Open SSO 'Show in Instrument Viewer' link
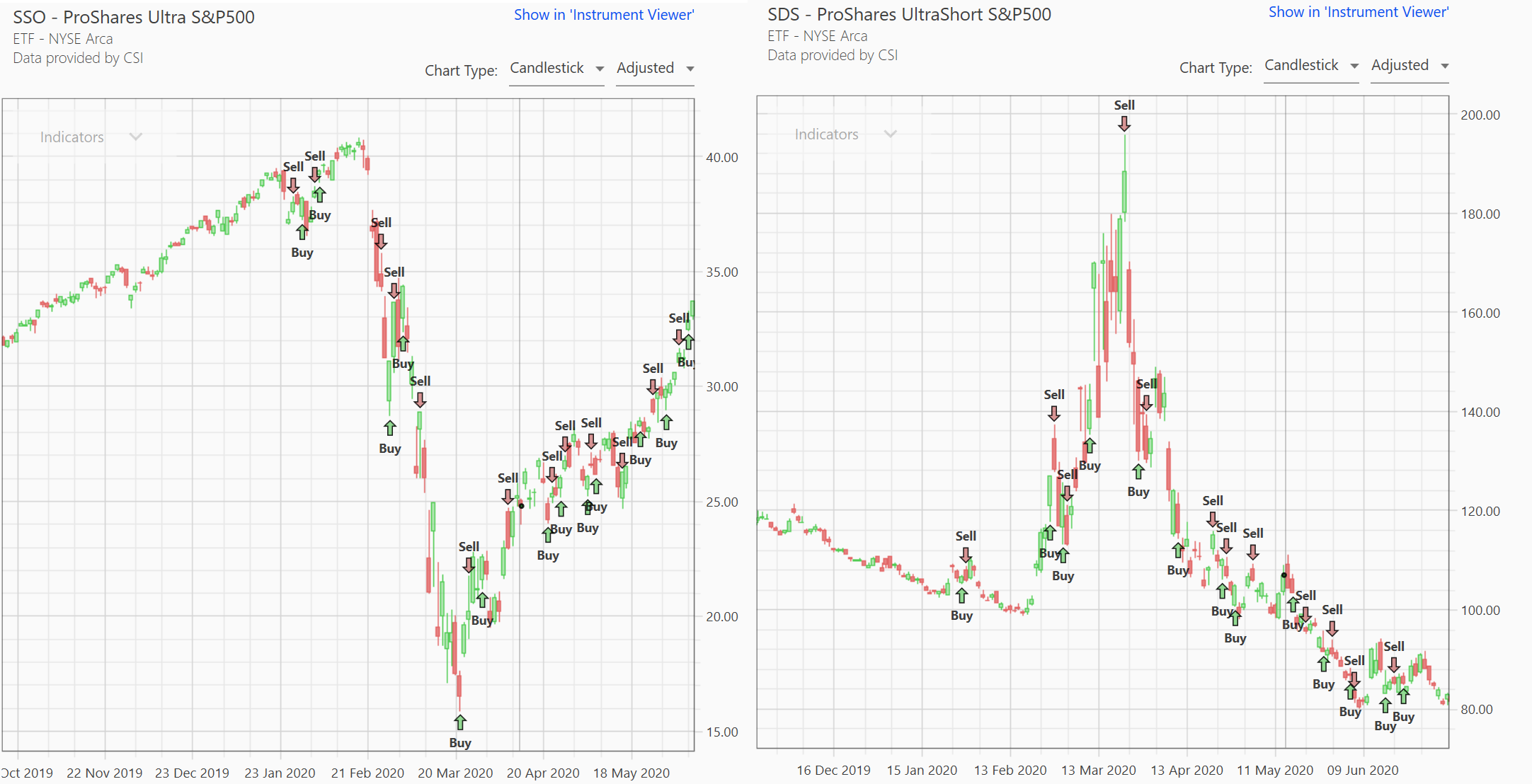 coord(603,15)
